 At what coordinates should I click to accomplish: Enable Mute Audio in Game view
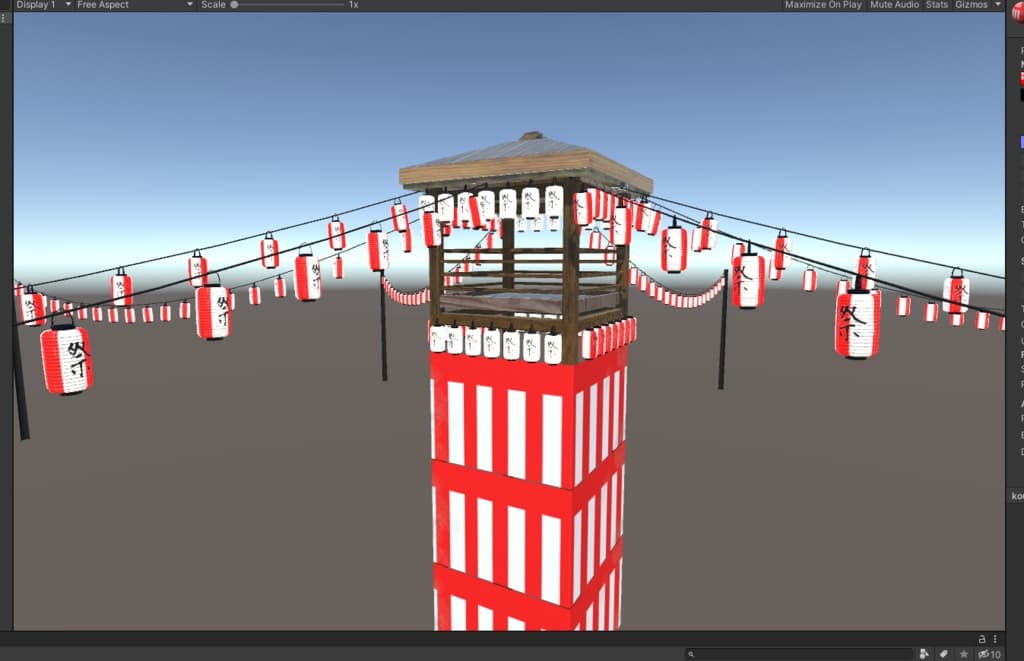894,5
